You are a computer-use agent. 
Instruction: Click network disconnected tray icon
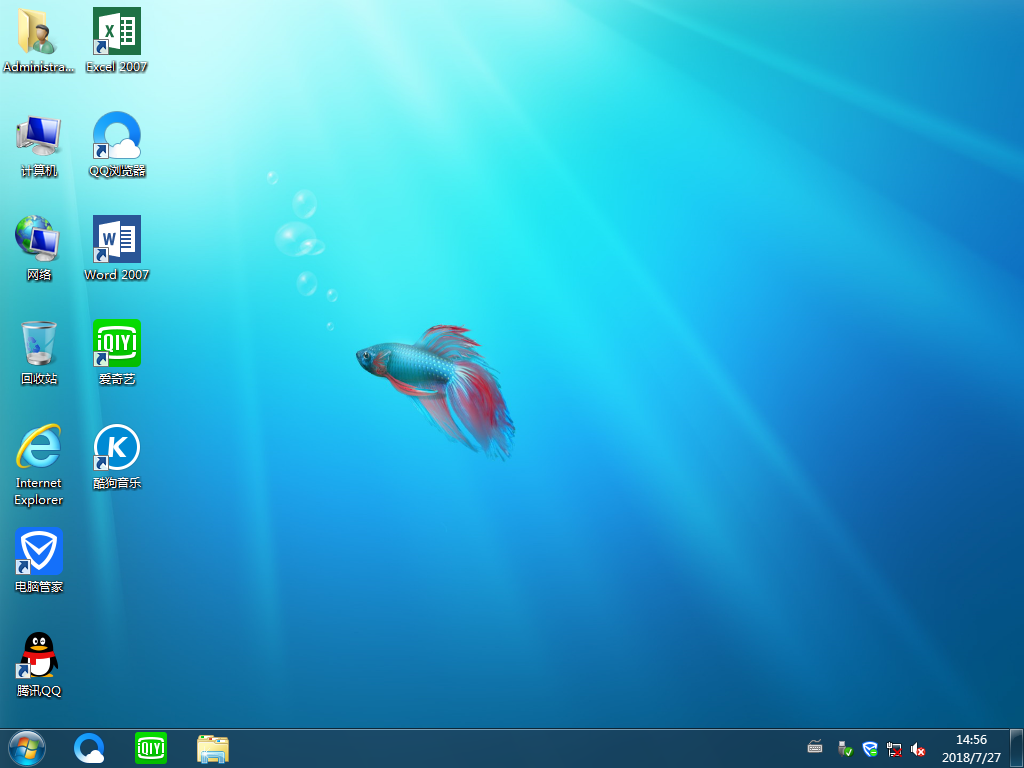(893, 749)
